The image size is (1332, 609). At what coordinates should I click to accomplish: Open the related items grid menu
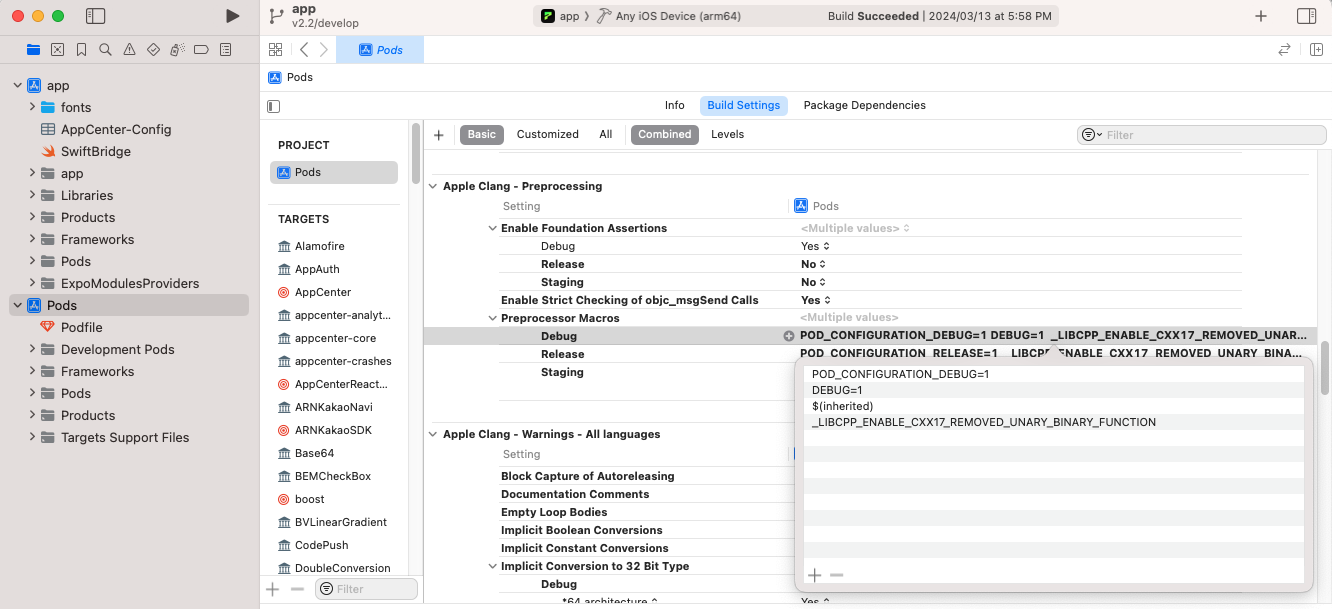pos(276,50)
